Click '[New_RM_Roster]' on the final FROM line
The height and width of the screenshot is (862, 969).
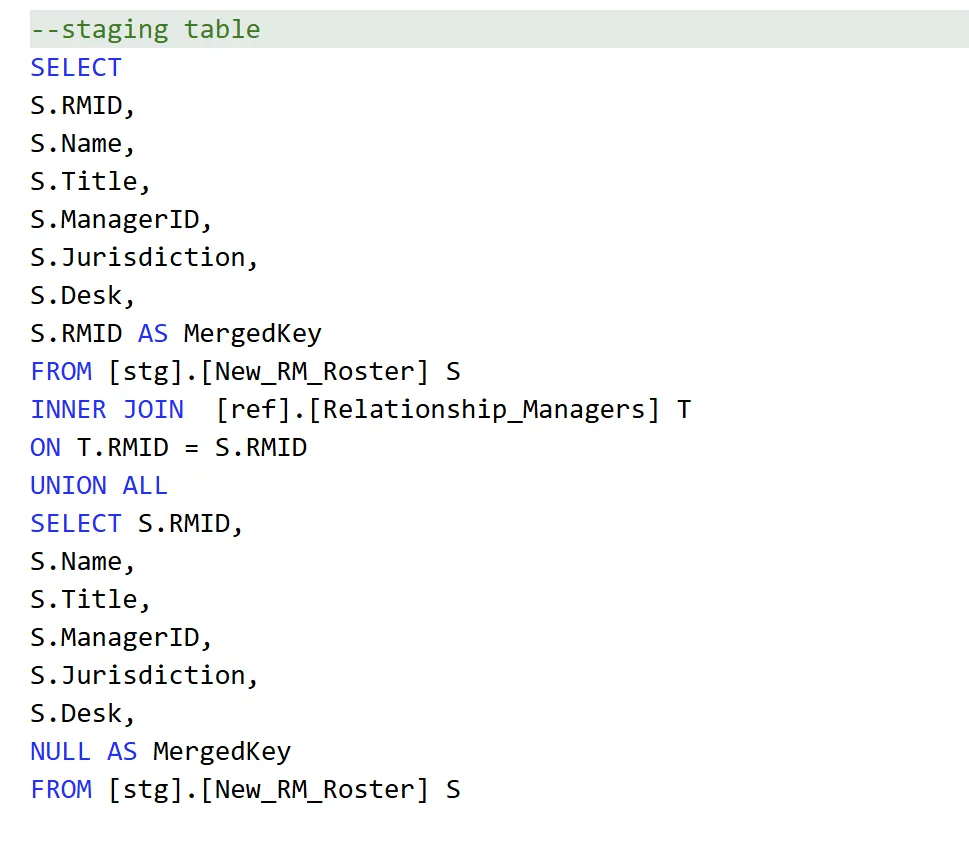[x=315, y=790]
